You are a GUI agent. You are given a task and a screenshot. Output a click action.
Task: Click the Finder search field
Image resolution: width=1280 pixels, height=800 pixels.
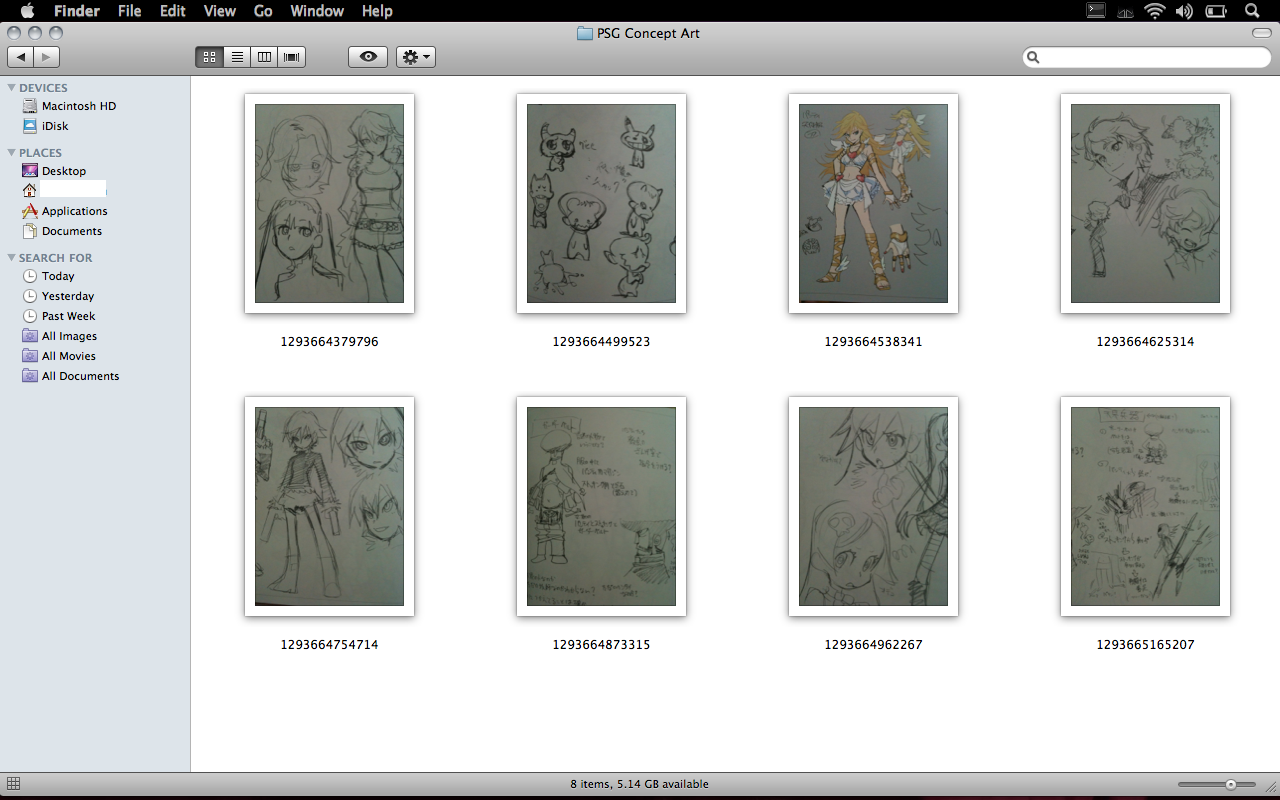coord(1147,58)
